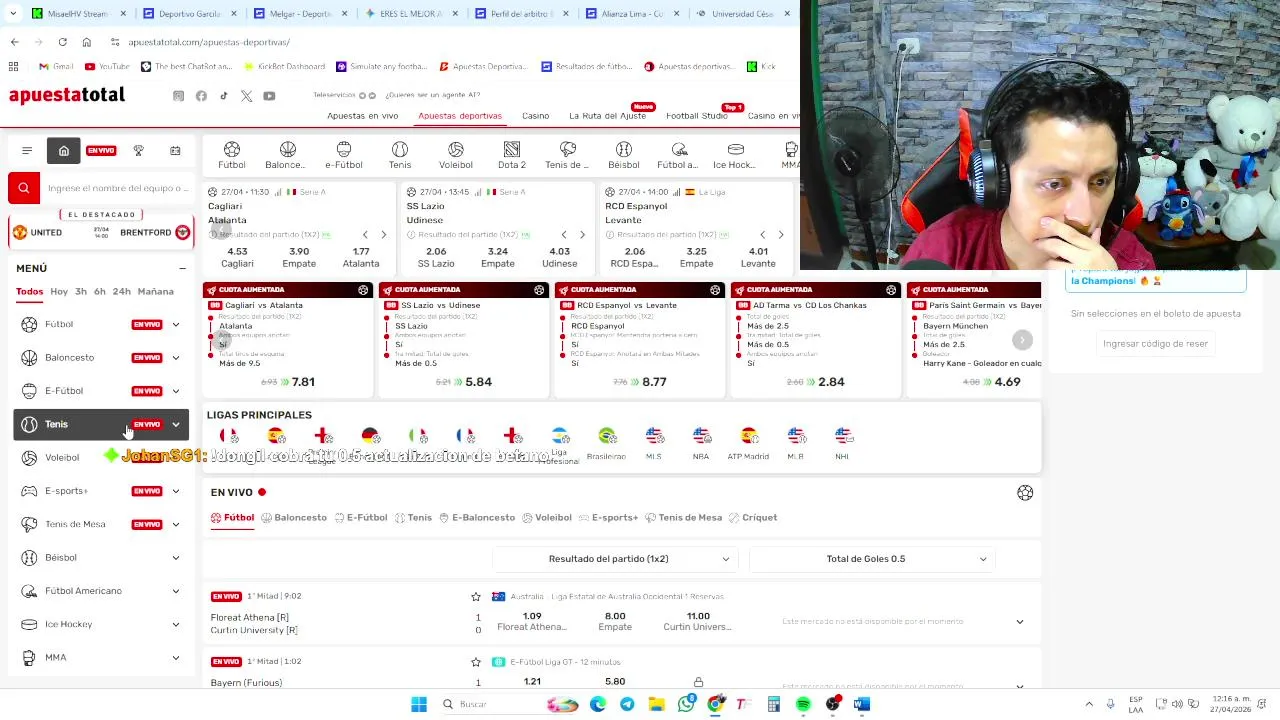This screenshot has width=1280, height=720.
Task: Open ATP Madrid in Ligas Principales
Action: 748,442
